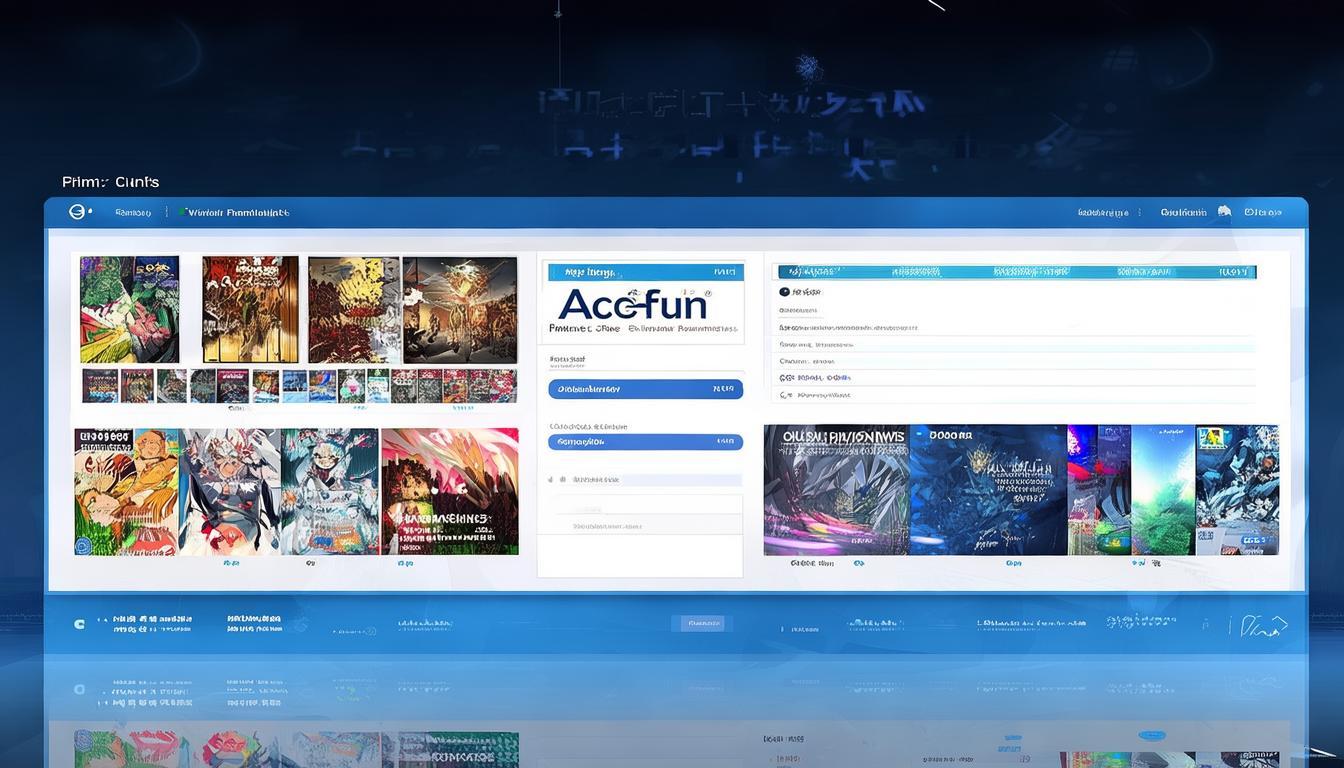Screen dimensions: 1344x768
Task: Click the small center button in the footer bar
Action: point(704,623)
